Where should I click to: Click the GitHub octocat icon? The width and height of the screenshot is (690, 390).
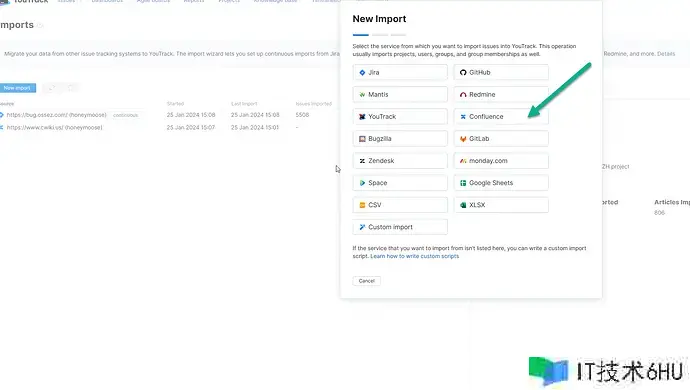463,73
